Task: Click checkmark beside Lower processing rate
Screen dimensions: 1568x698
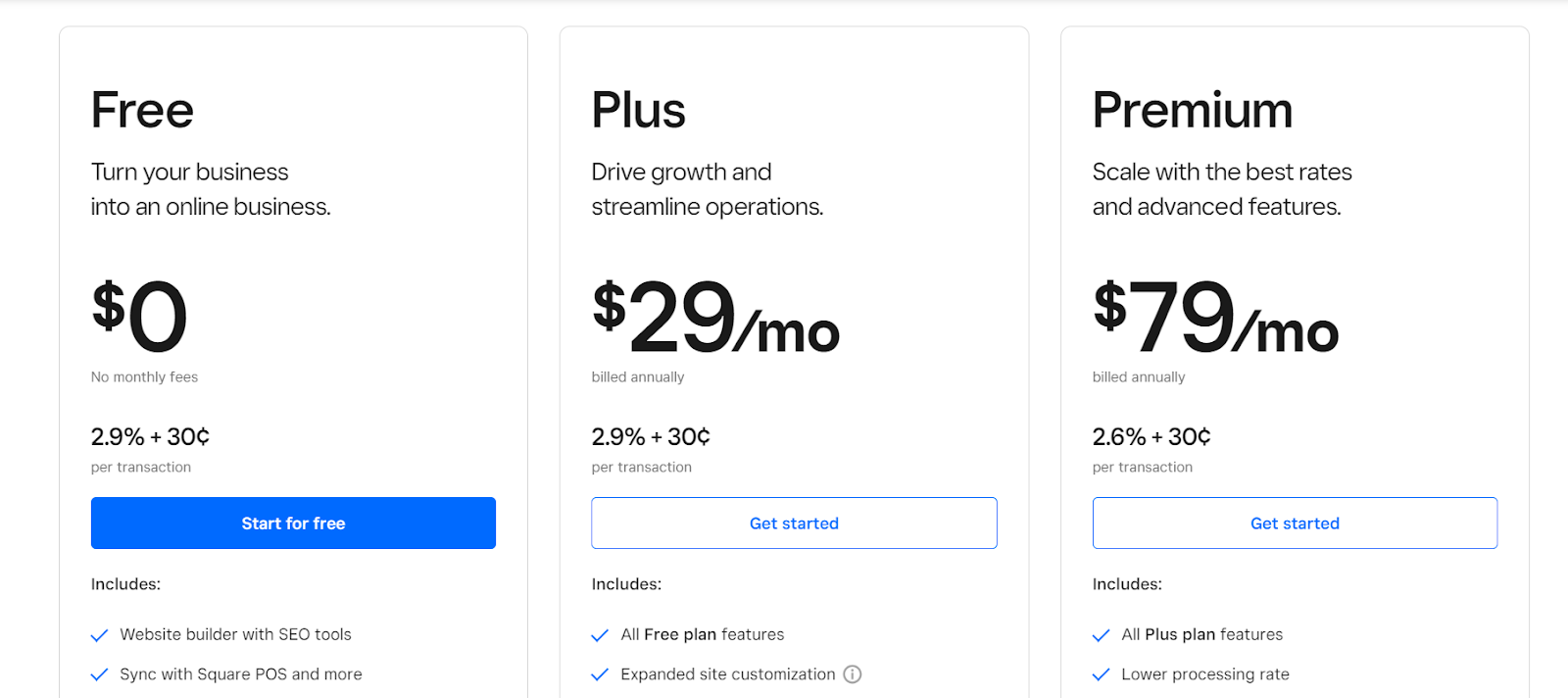Action: (1101, 674)
